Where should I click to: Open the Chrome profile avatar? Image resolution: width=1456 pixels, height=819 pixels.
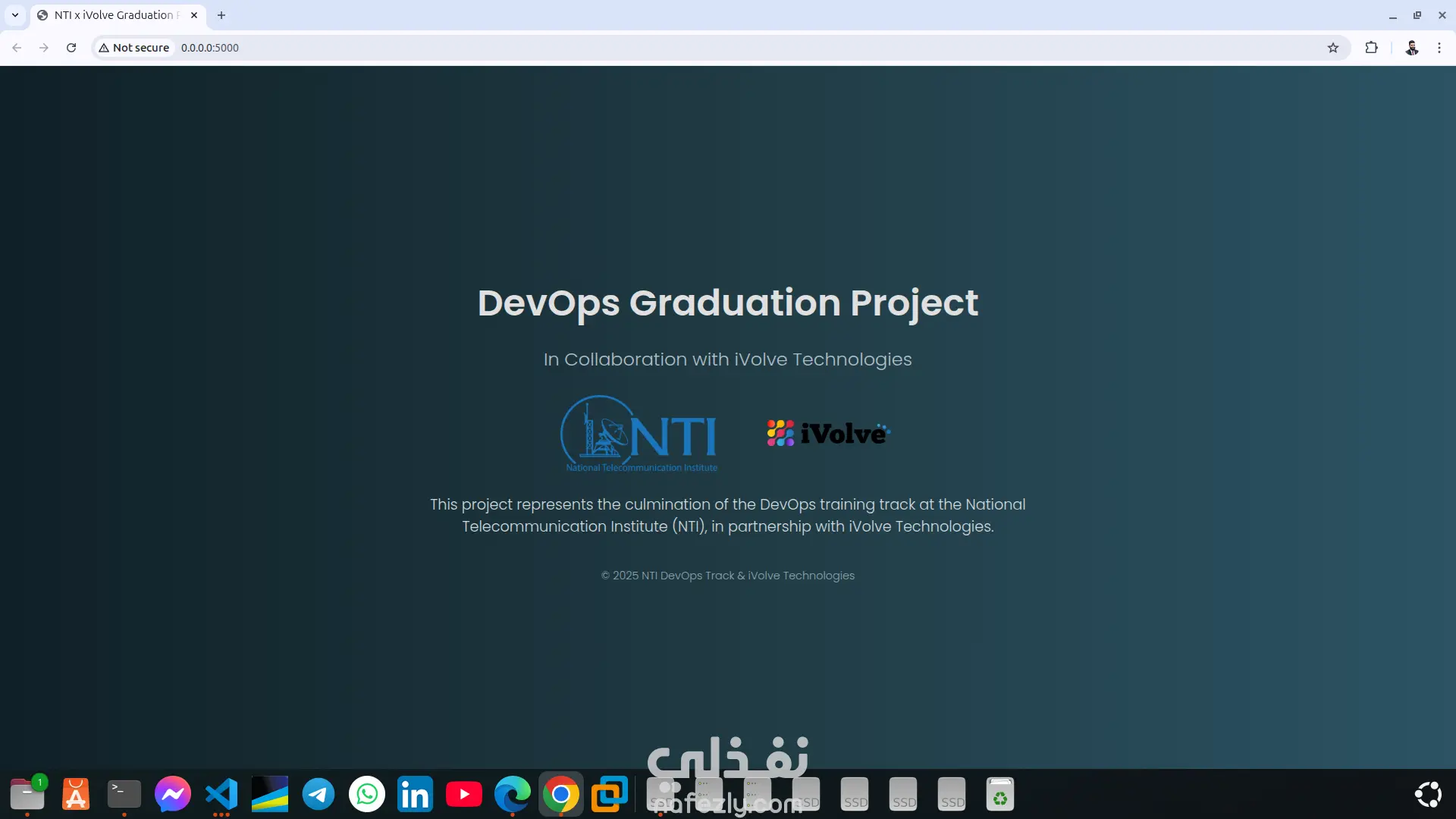click(x=1412, y=48)
